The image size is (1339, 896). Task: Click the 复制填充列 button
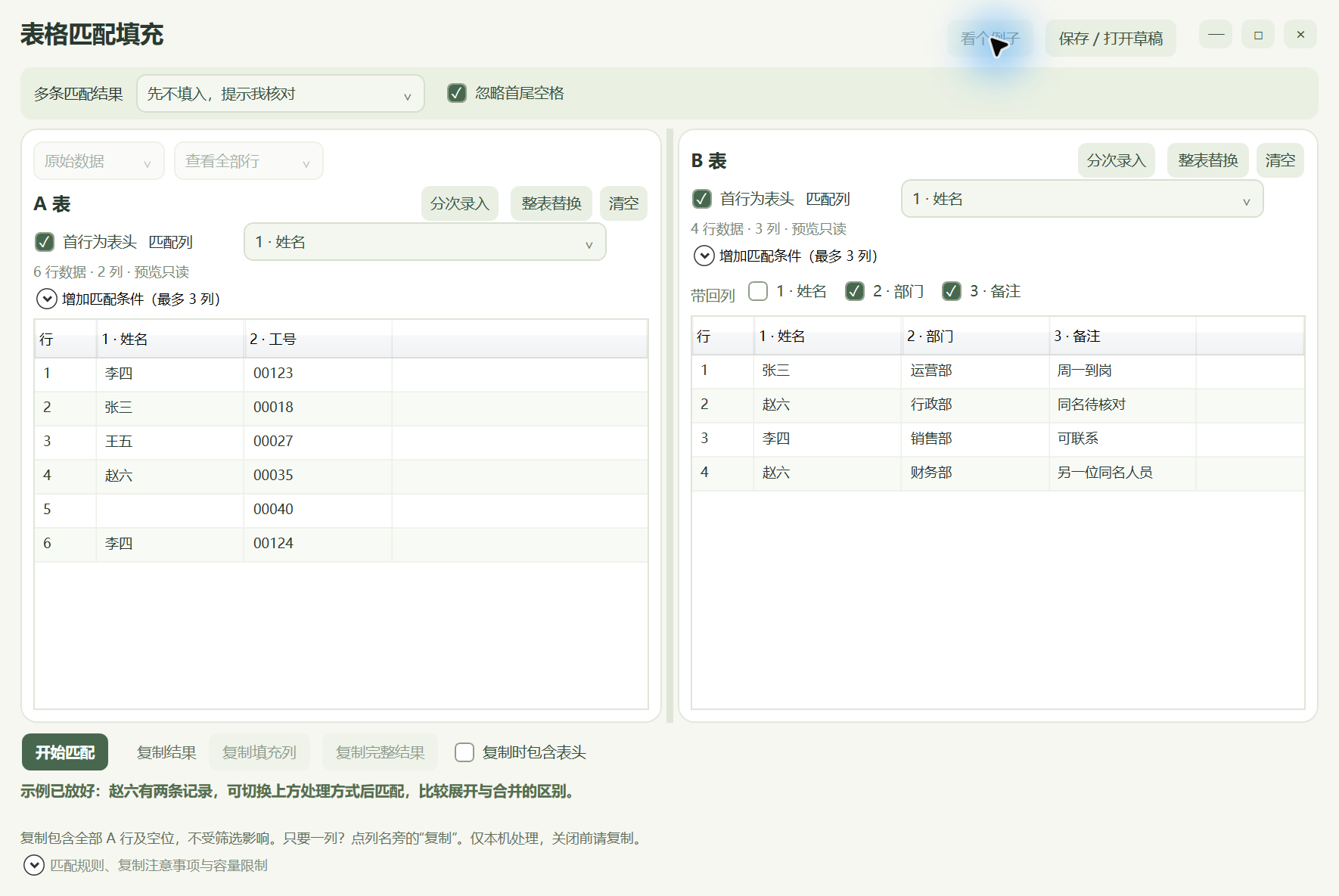click(259, 752)
